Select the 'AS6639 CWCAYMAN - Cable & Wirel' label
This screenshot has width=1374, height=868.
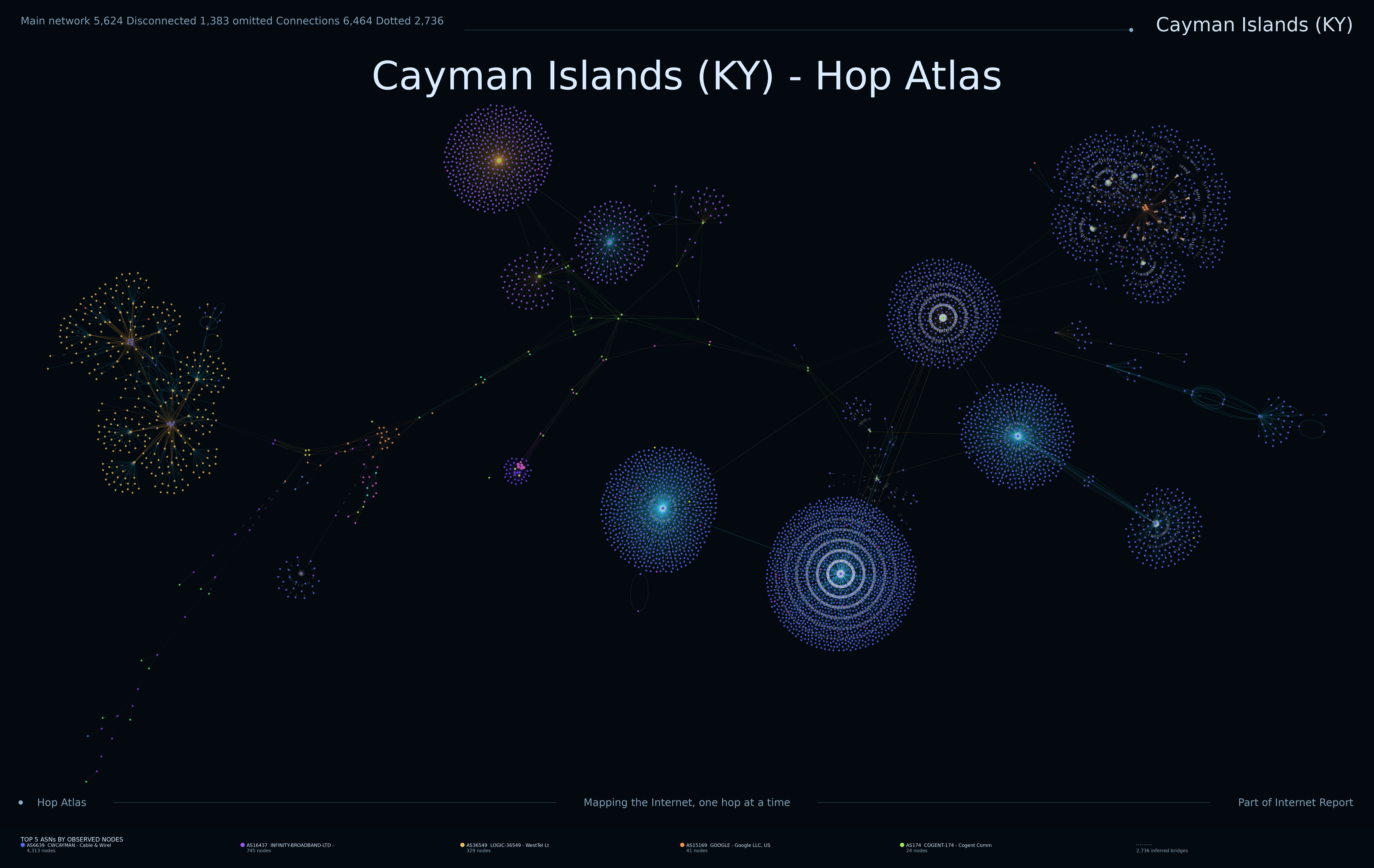click(69, 845)
